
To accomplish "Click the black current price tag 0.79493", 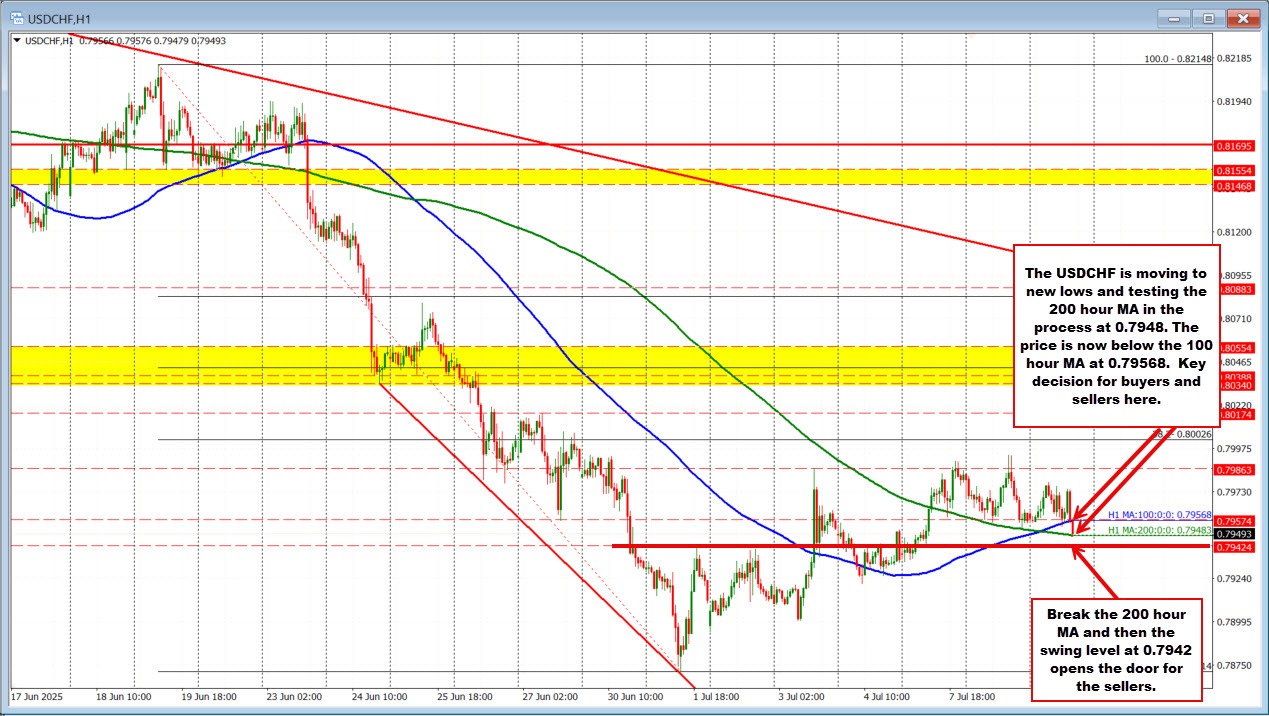I will coord(1235,534).
